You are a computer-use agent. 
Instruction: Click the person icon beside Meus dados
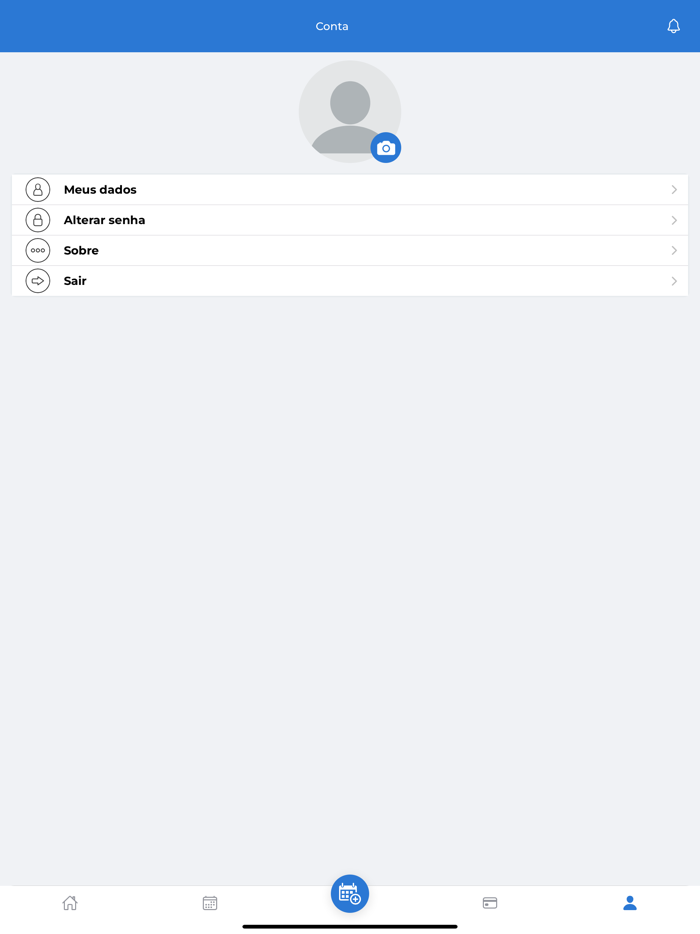38,190
